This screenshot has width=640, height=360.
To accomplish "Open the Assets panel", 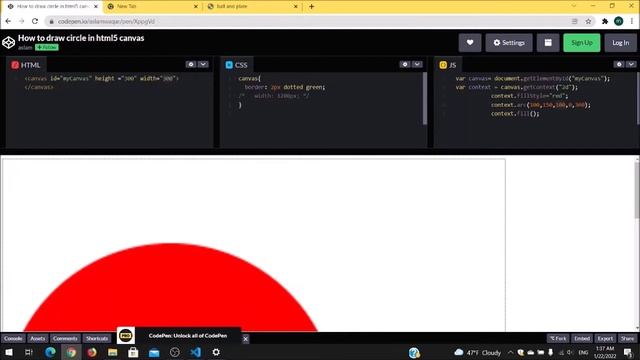I will point(38,338).
